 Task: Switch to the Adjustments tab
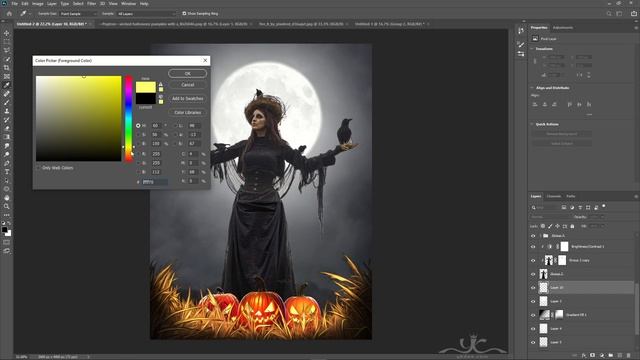click(x=562, y=28)
